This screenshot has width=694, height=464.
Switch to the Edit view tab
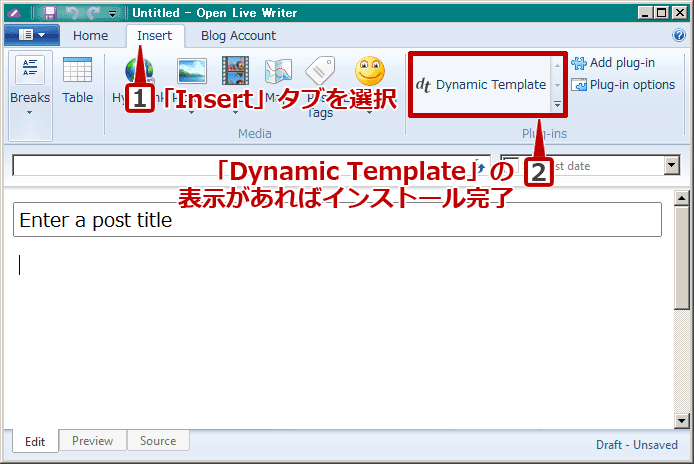point(35,441)
